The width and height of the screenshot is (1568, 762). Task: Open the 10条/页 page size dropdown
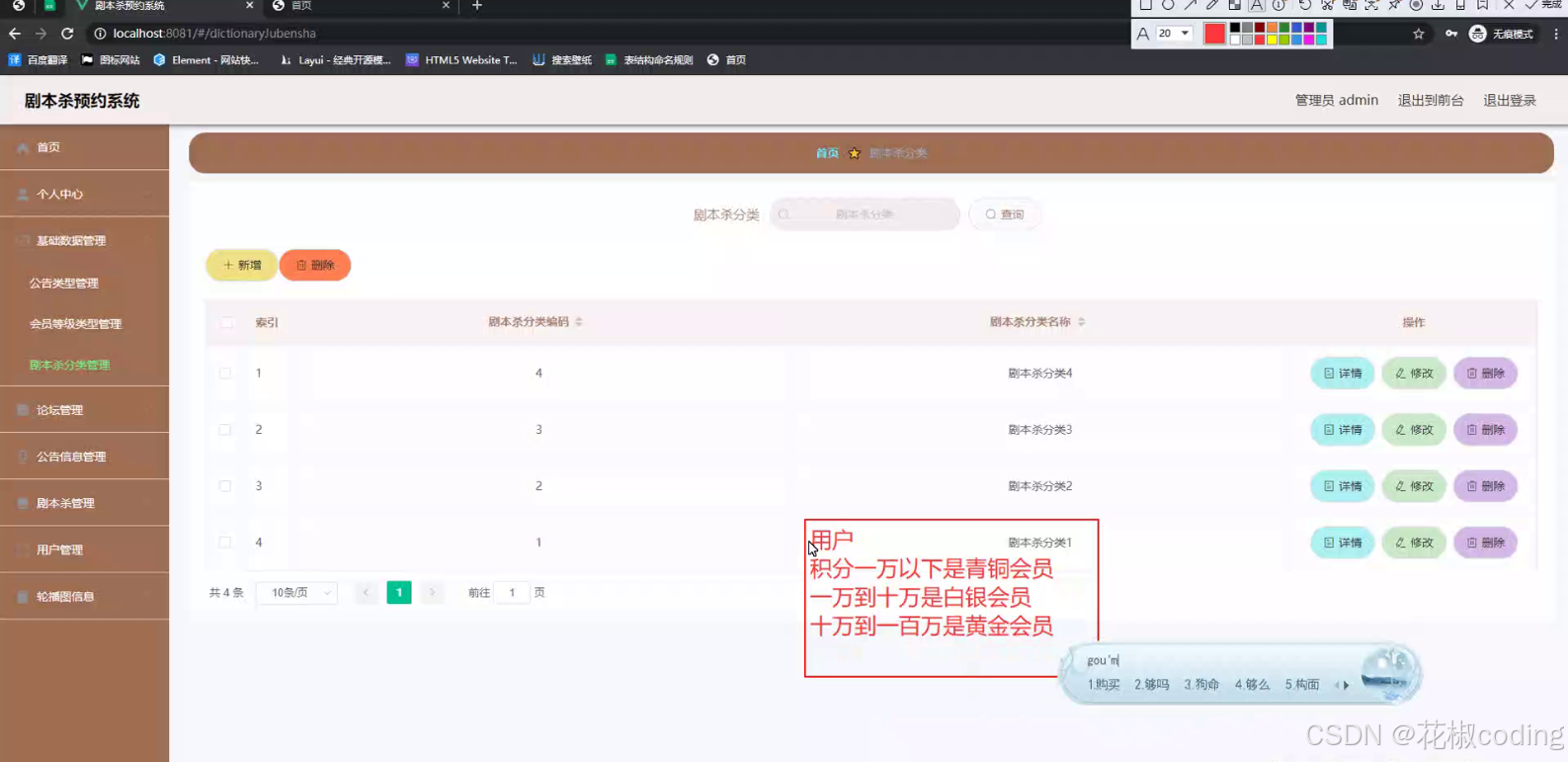(297, 593)
